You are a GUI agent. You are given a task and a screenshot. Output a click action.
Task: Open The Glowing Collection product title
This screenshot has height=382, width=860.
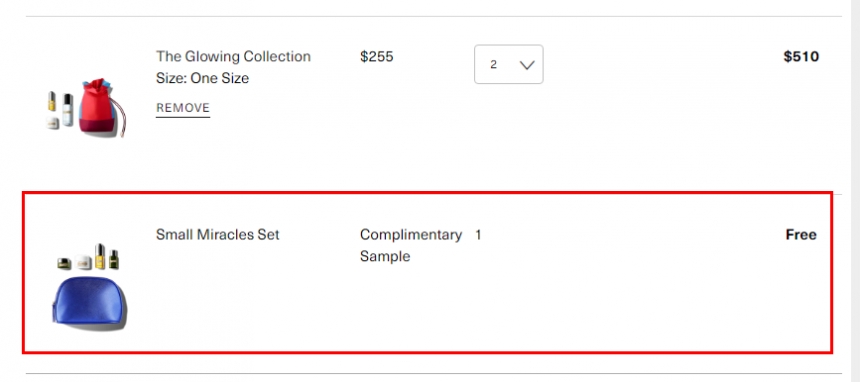pos(233,57)
